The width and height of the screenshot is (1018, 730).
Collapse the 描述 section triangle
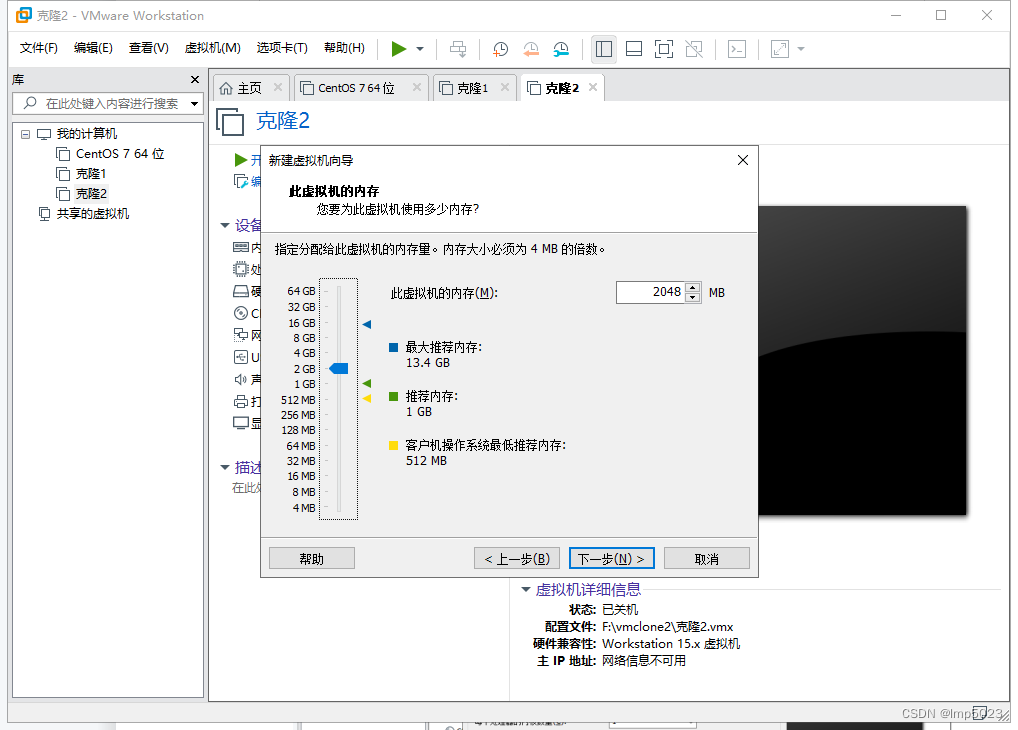point(225,467)
